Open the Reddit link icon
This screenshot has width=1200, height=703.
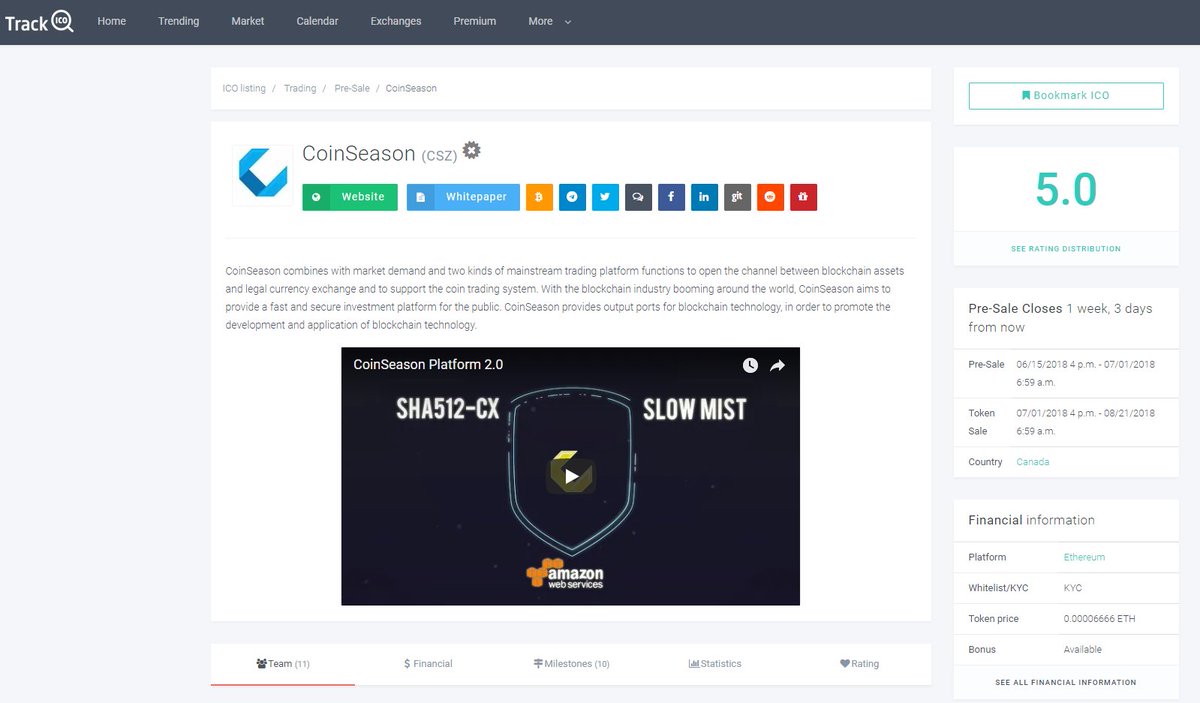(770, 197)
